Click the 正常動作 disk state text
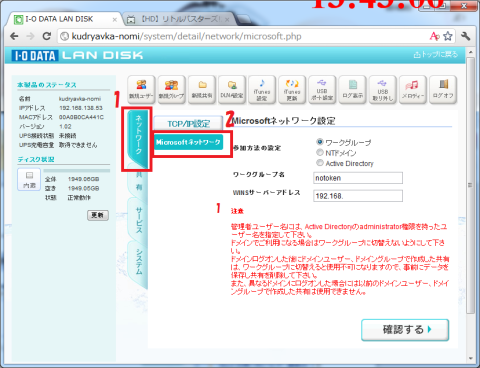The image size is (480, 368). [x=79, y=198]
